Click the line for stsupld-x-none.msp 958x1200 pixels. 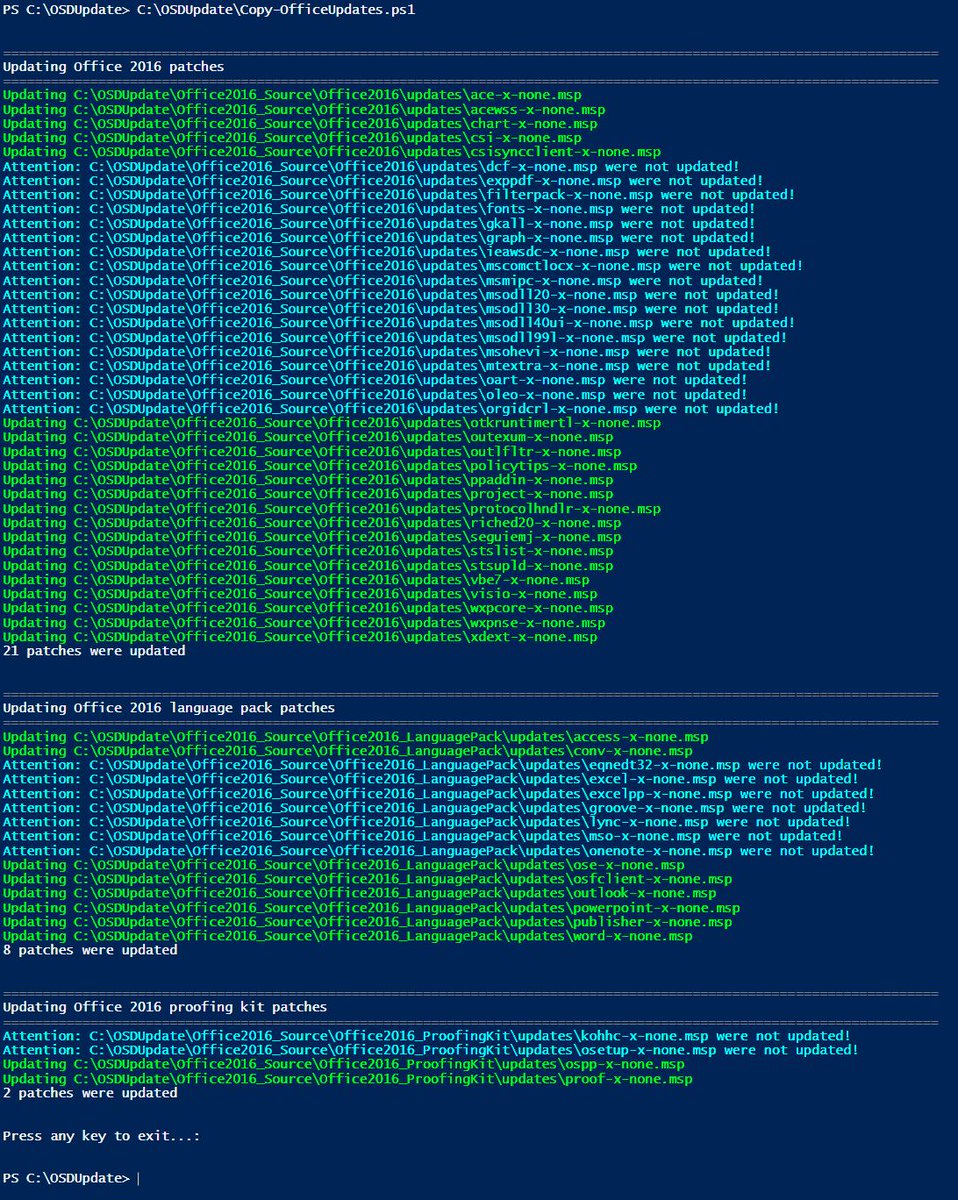point(308,565)
